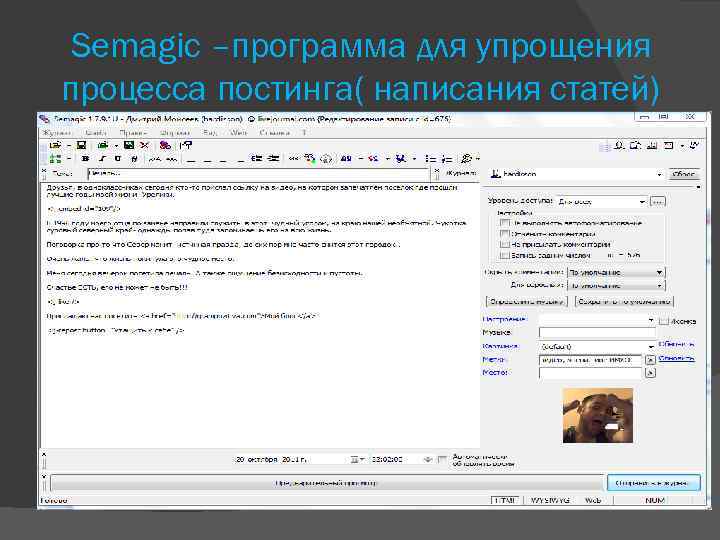Click the userpic thumbnail image
The image size is (720, 540).
[598, 416]
